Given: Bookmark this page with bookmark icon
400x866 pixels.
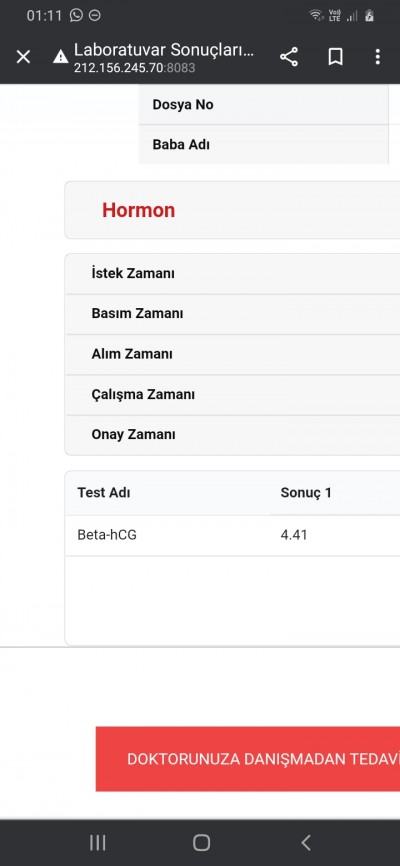Looking at the screenshot, I should click(x=335, y=57).
